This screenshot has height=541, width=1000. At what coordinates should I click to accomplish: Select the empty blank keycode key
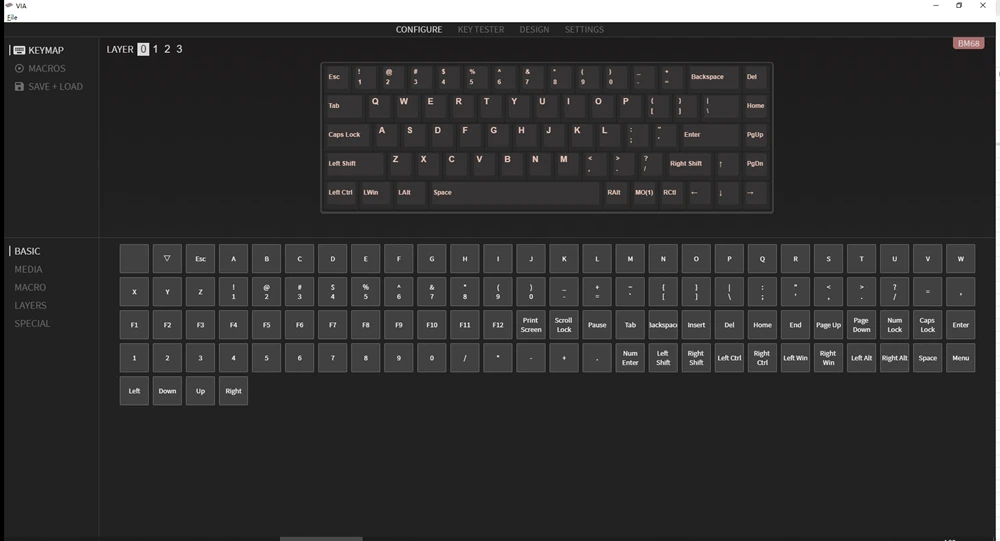[134, 259]
